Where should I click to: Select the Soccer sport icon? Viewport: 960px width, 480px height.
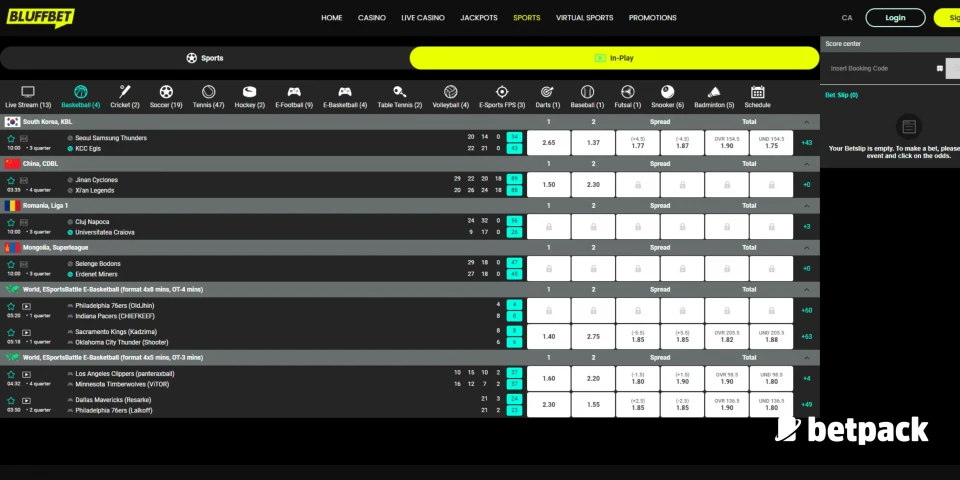[166, 92]
